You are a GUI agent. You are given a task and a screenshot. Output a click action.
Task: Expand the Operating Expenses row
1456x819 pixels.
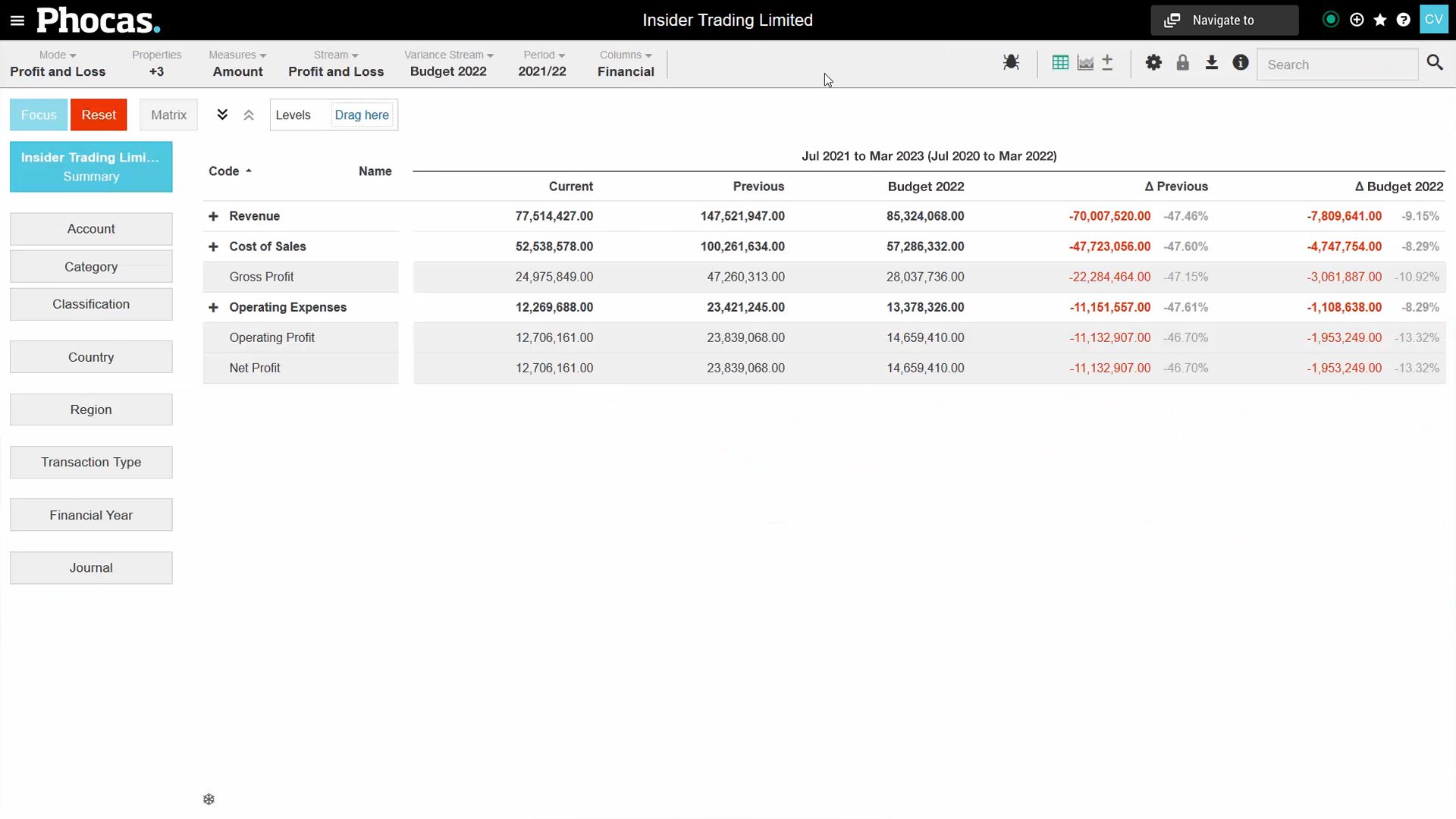click(212, 307)
